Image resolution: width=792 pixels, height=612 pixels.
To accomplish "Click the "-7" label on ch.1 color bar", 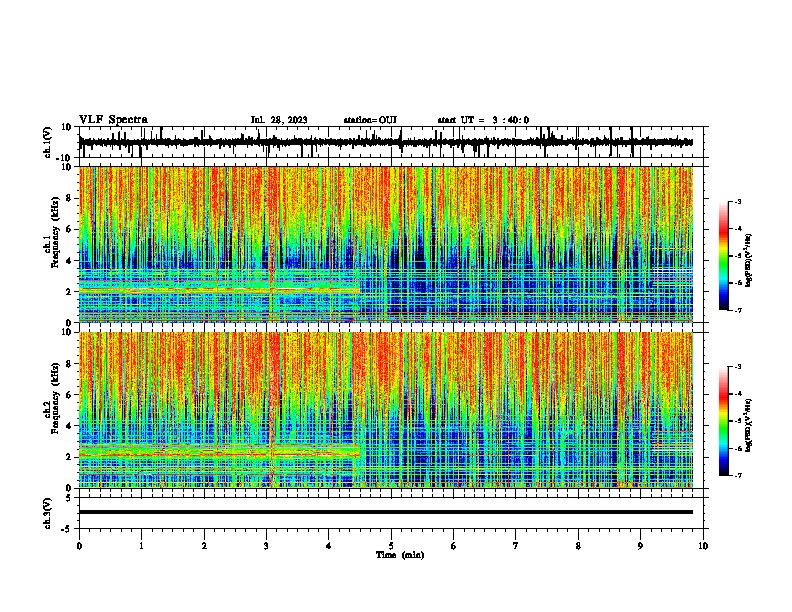I will point(737,310).
